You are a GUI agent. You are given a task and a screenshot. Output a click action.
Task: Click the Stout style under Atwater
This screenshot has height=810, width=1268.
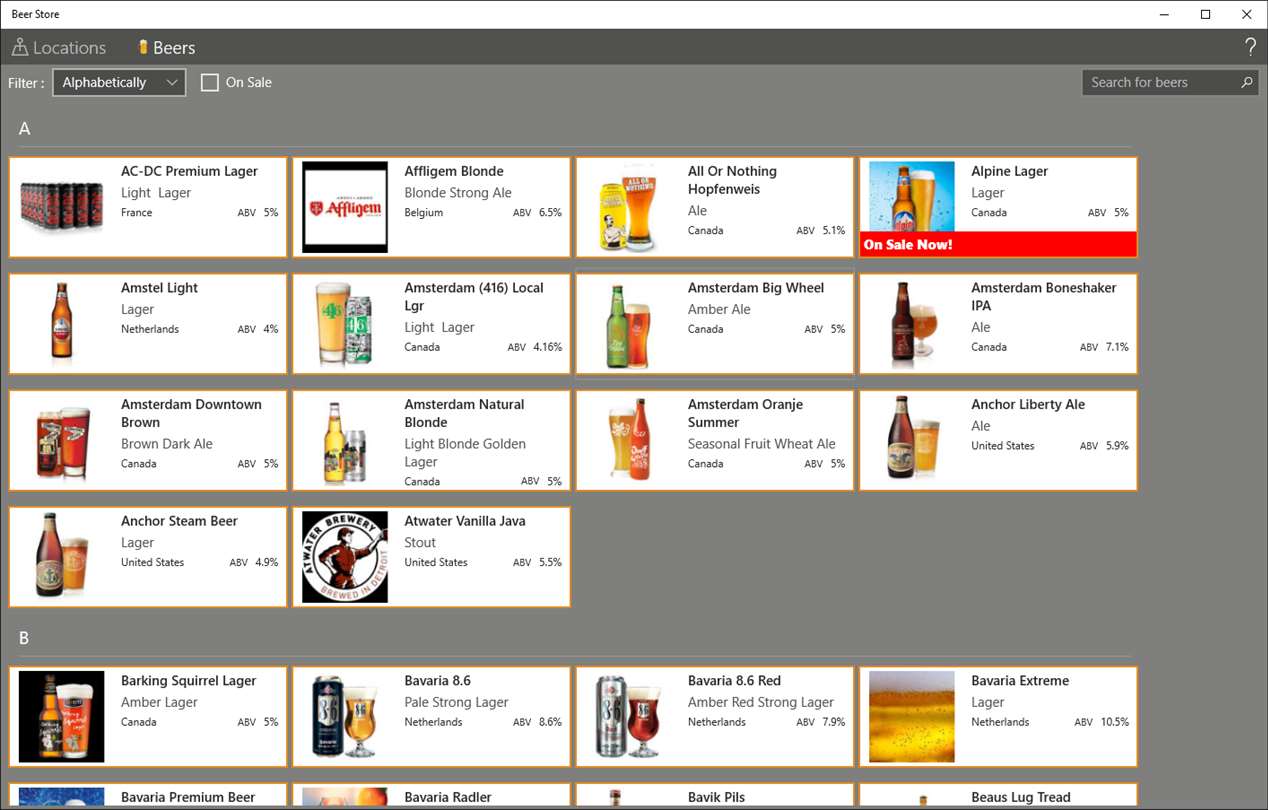420,543
